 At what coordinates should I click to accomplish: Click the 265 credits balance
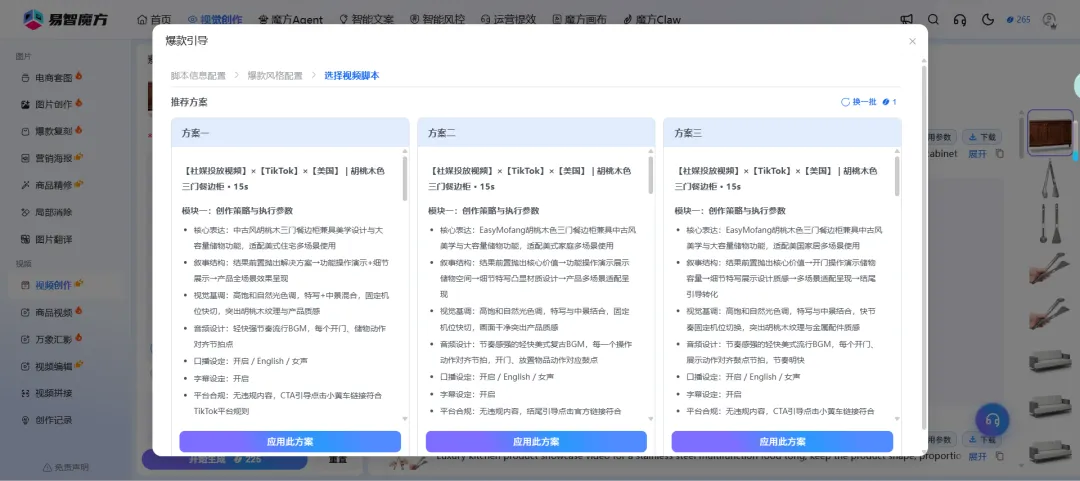[1018, 19]
